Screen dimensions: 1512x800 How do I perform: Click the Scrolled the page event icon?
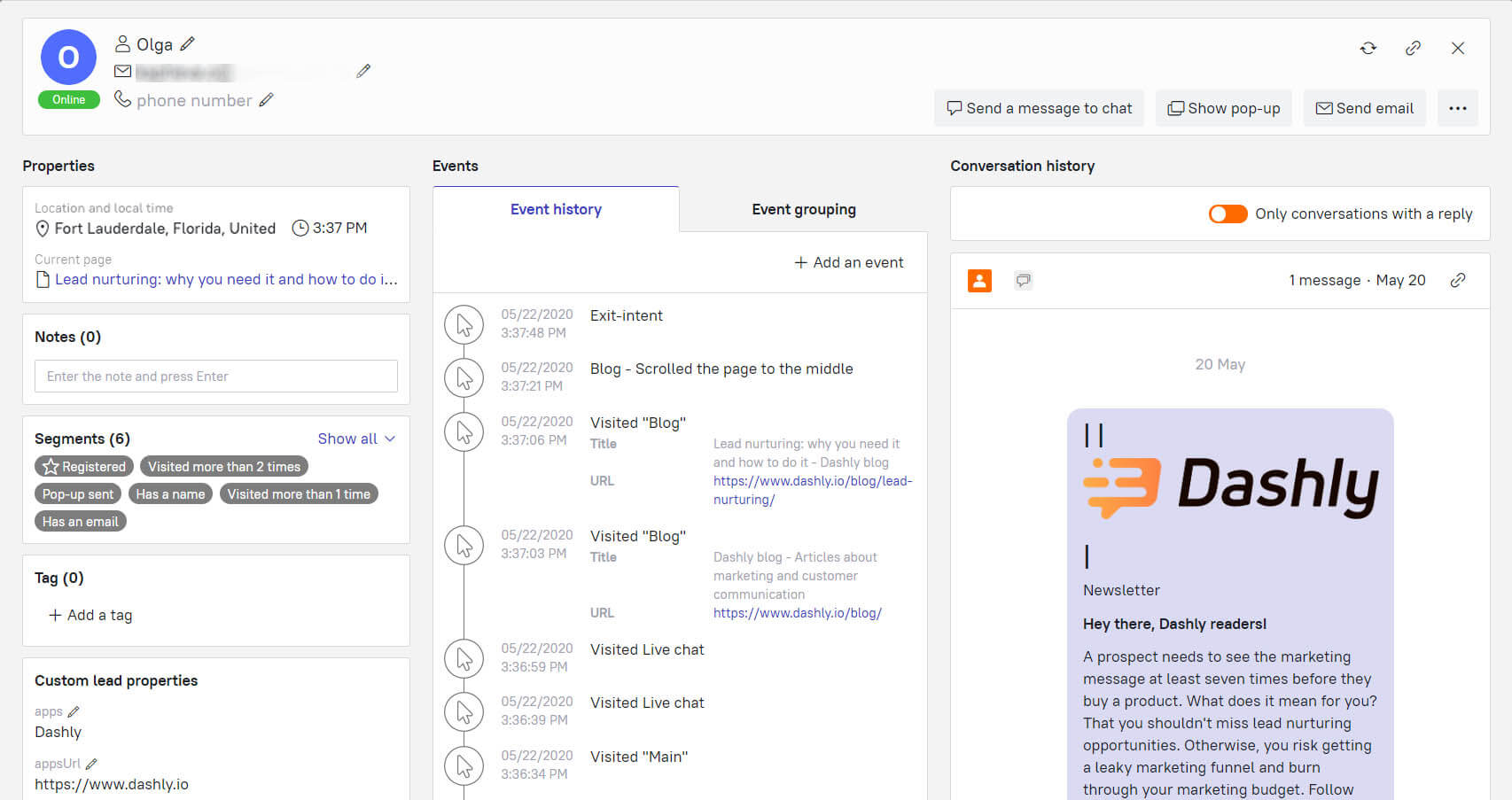(x=464, y=378)
